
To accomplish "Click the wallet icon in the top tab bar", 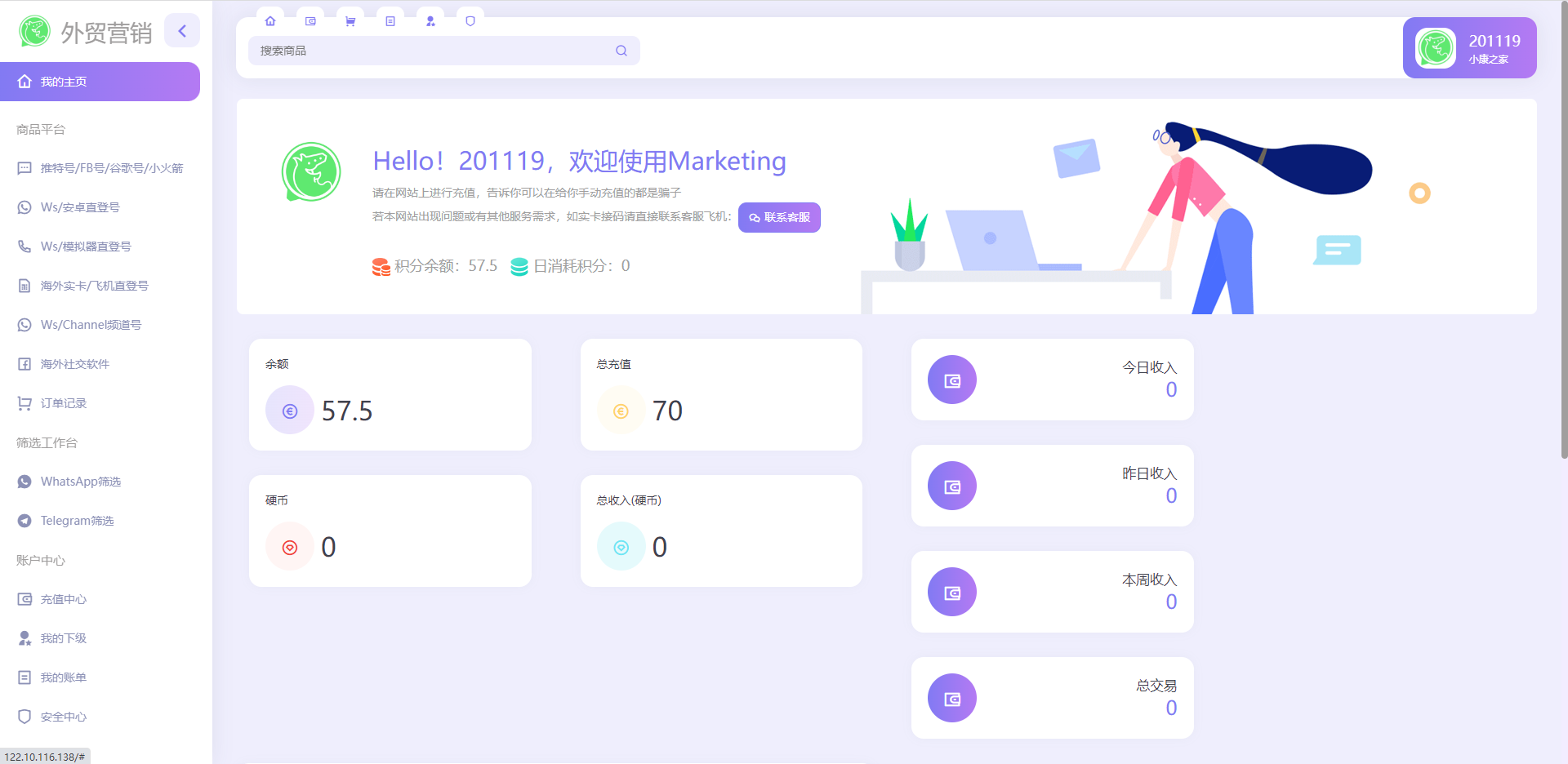I will (x=310, y=20).
